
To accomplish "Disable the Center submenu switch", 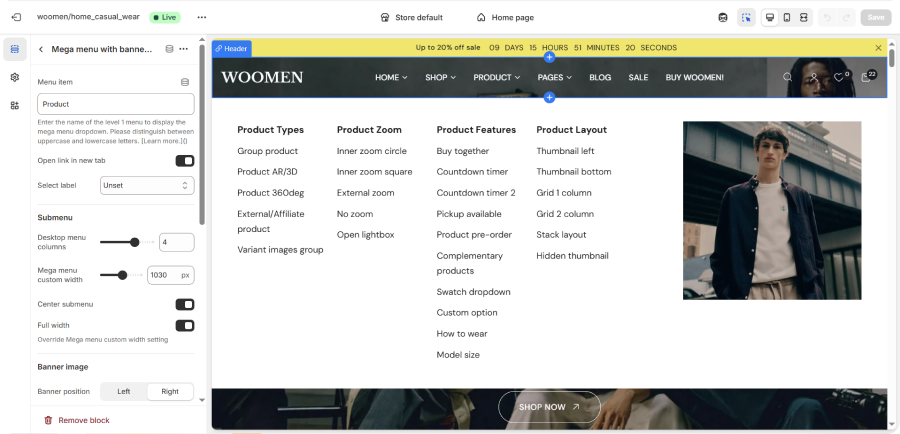I will 185,304.
